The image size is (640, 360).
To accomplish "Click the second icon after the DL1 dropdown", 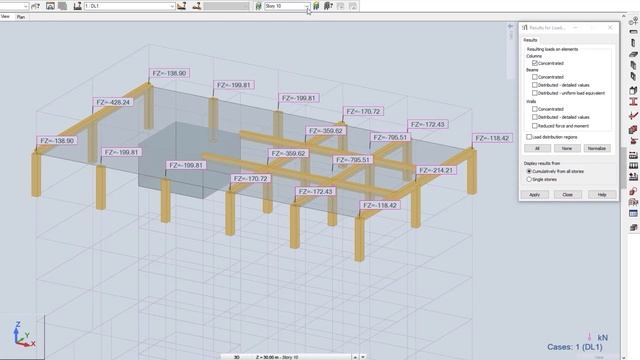I will (x=196, y=6).
